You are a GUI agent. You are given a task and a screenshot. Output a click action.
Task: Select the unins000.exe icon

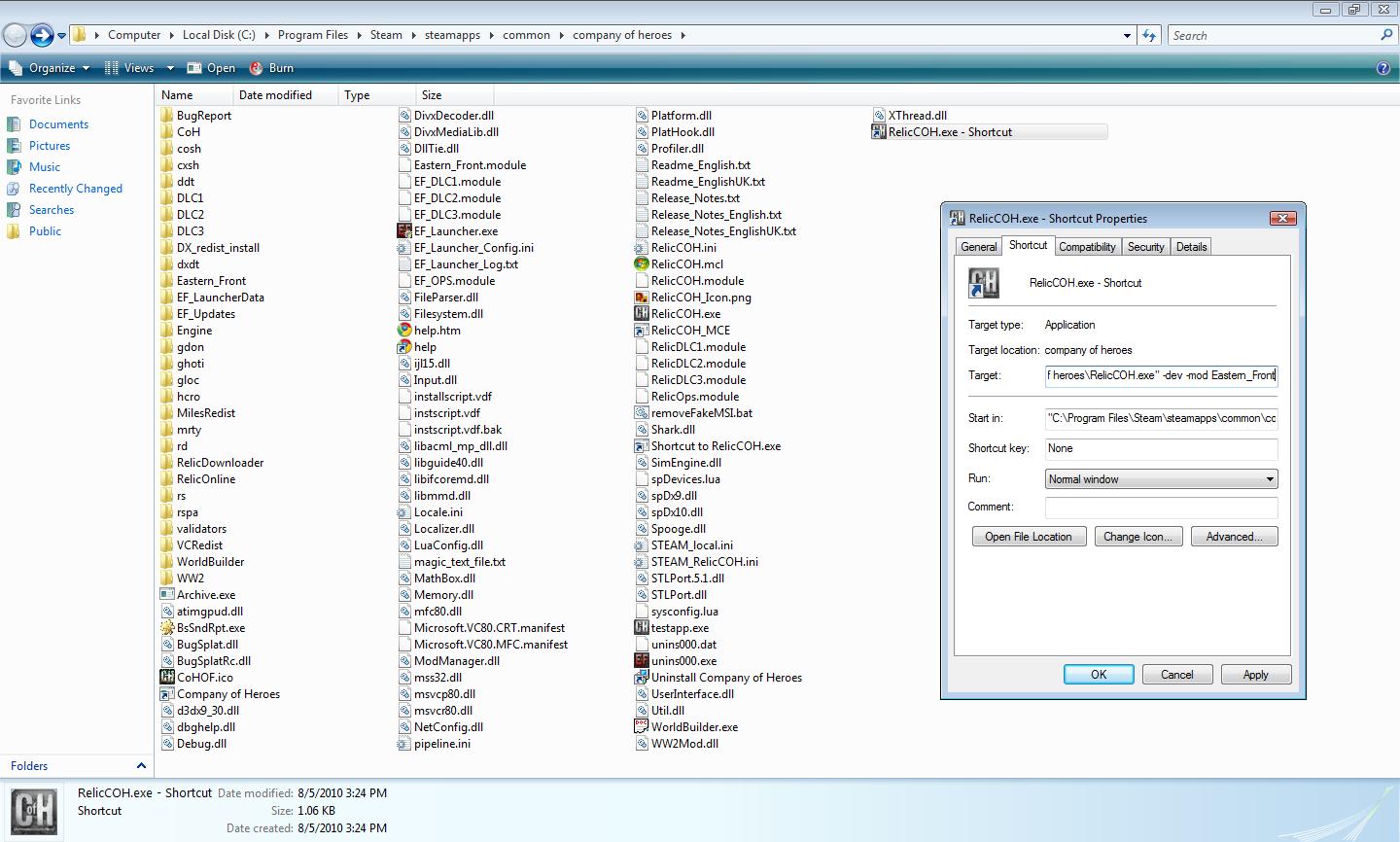click(x=642, y=661)
